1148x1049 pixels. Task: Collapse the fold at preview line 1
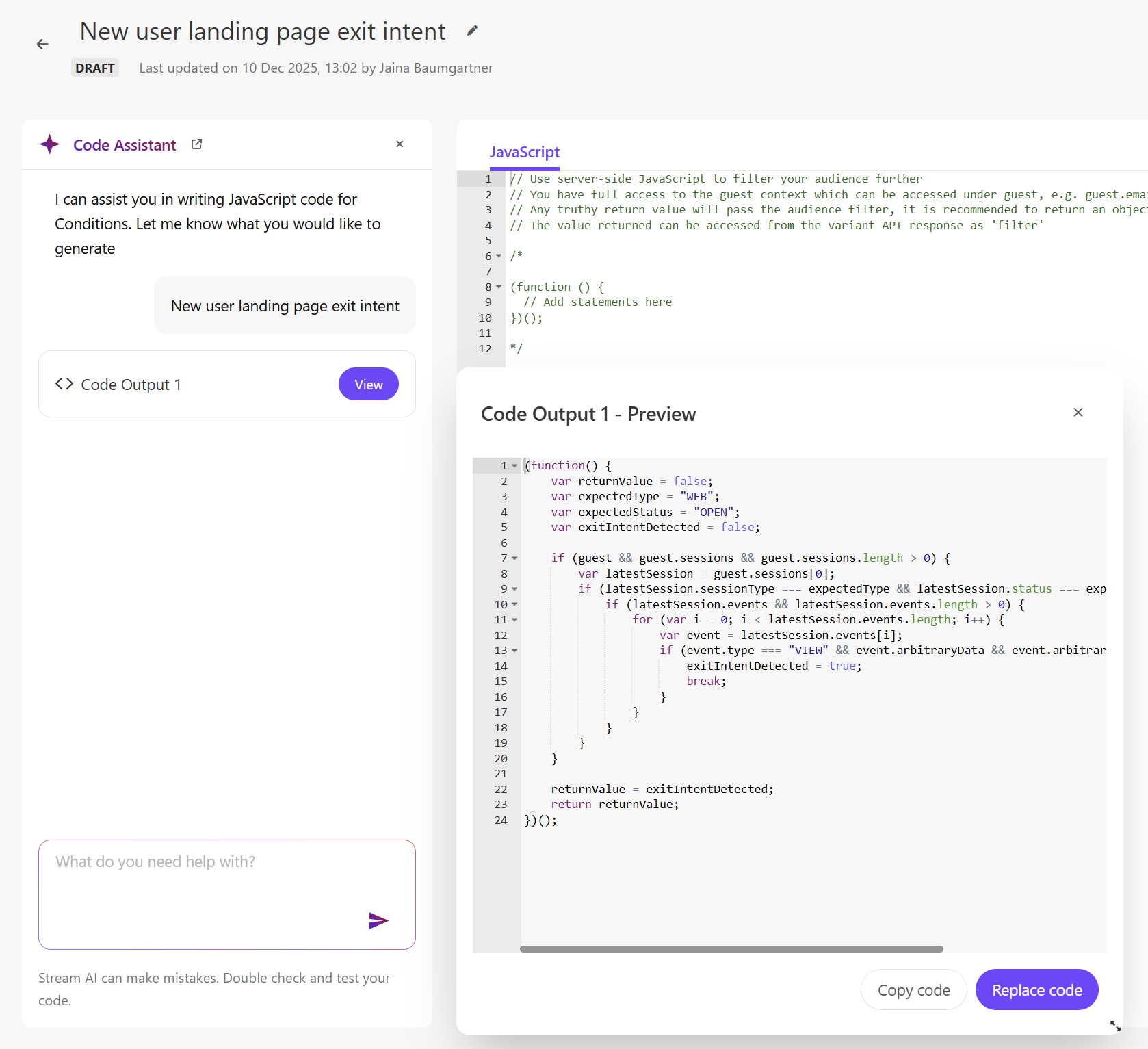(514, 466)
